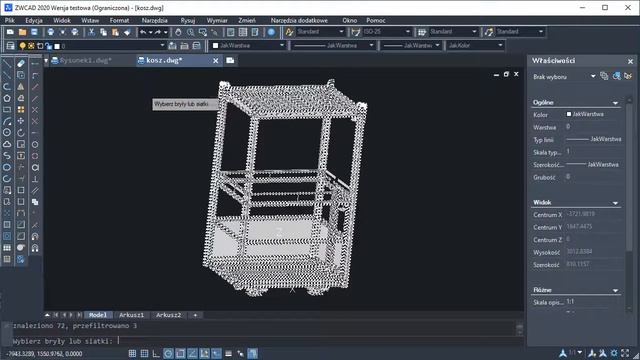
Task: Click the Redo arrow icon
Action: point(158,32)
